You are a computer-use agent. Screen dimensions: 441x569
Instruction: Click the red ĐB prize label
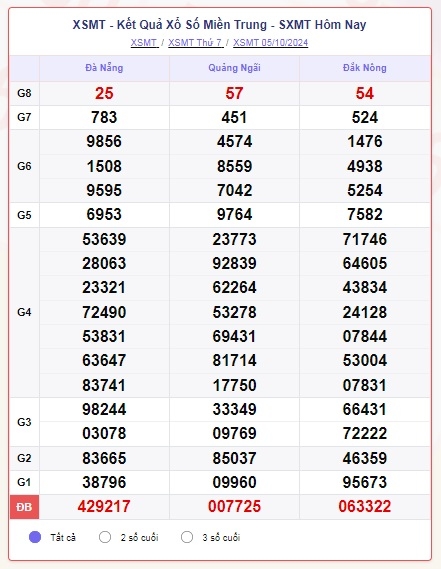click(x=24, y=507)
